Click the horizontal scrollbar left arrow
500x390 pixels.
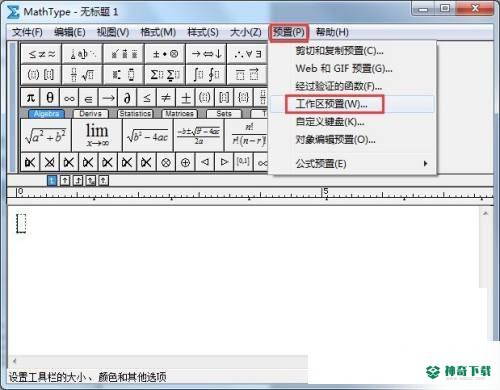14,361
